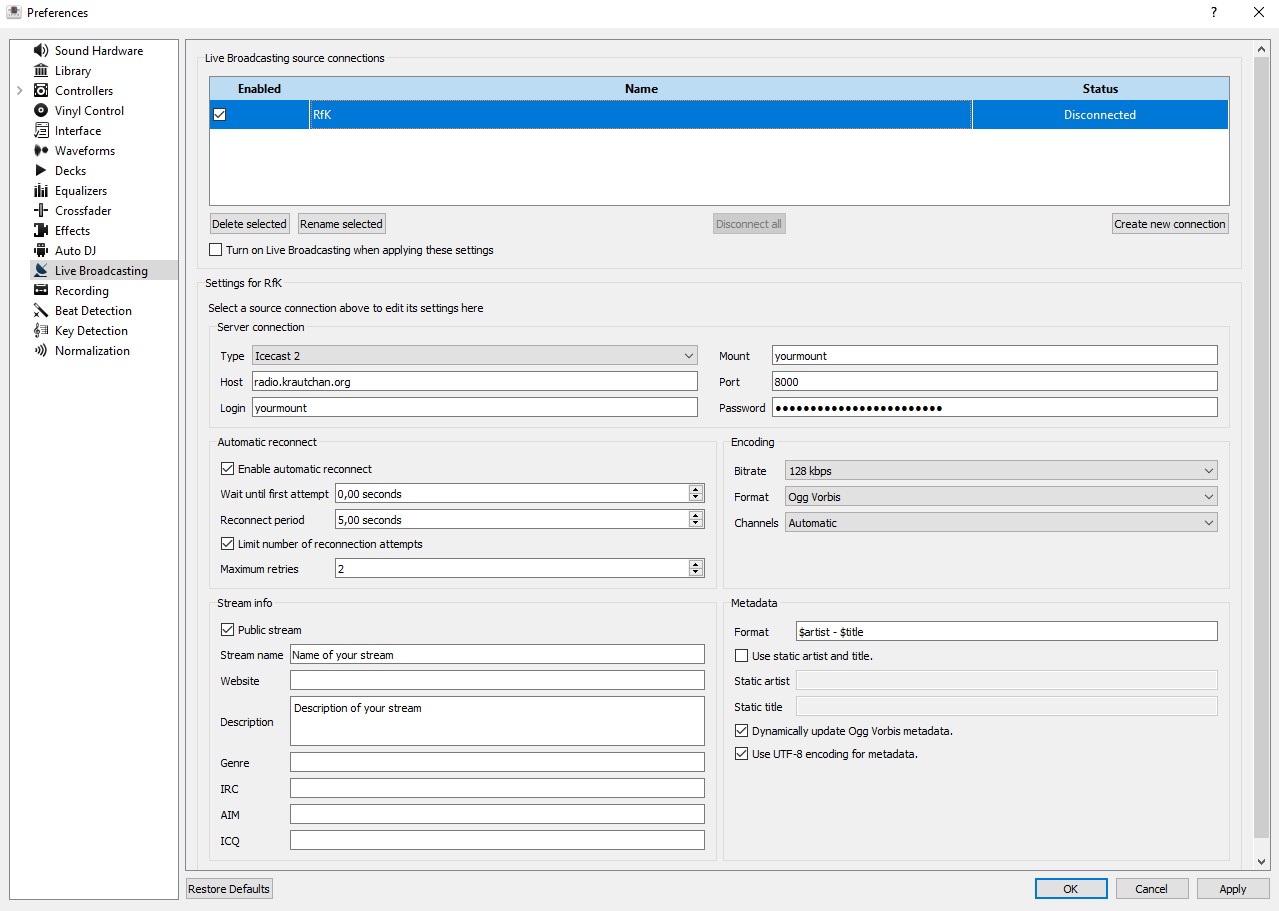Click the Beat Detection icon
Screen dimensions: 1279x911
click(x=41, y=311)
